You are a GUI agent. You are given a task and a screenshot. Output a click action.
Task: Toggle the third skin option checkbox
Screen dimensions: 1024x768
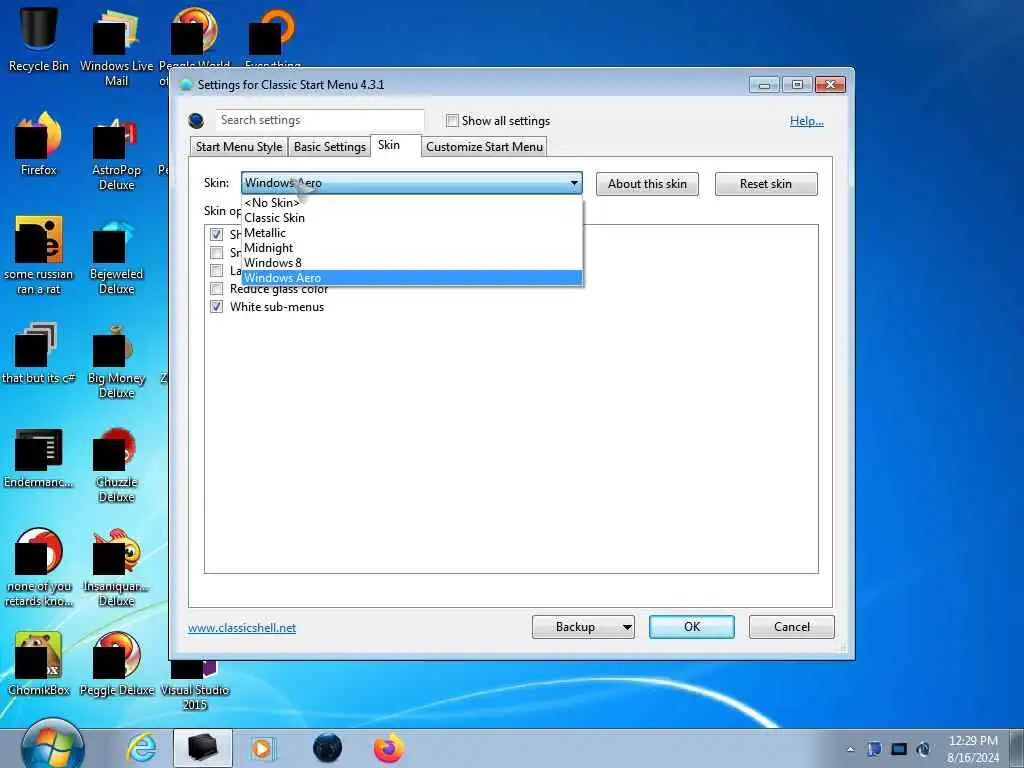(x=217, y=270)
